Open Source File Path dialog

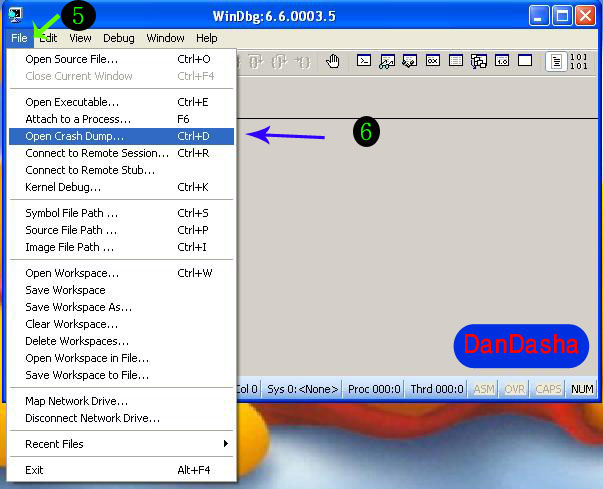click(x=121, y=230)
